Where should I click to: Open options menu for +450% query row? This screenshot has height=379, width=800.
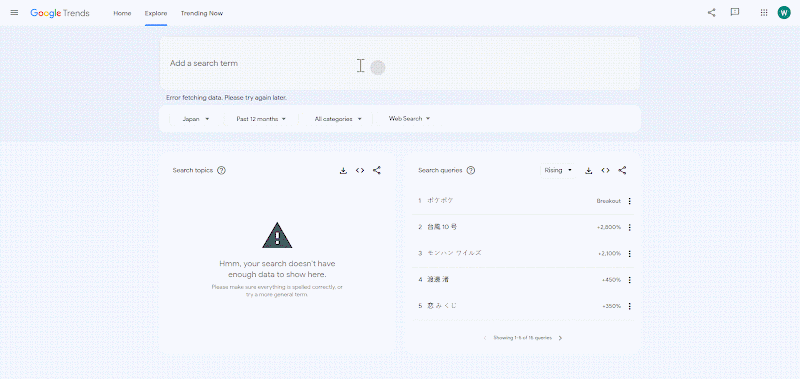tap(629, 280)
